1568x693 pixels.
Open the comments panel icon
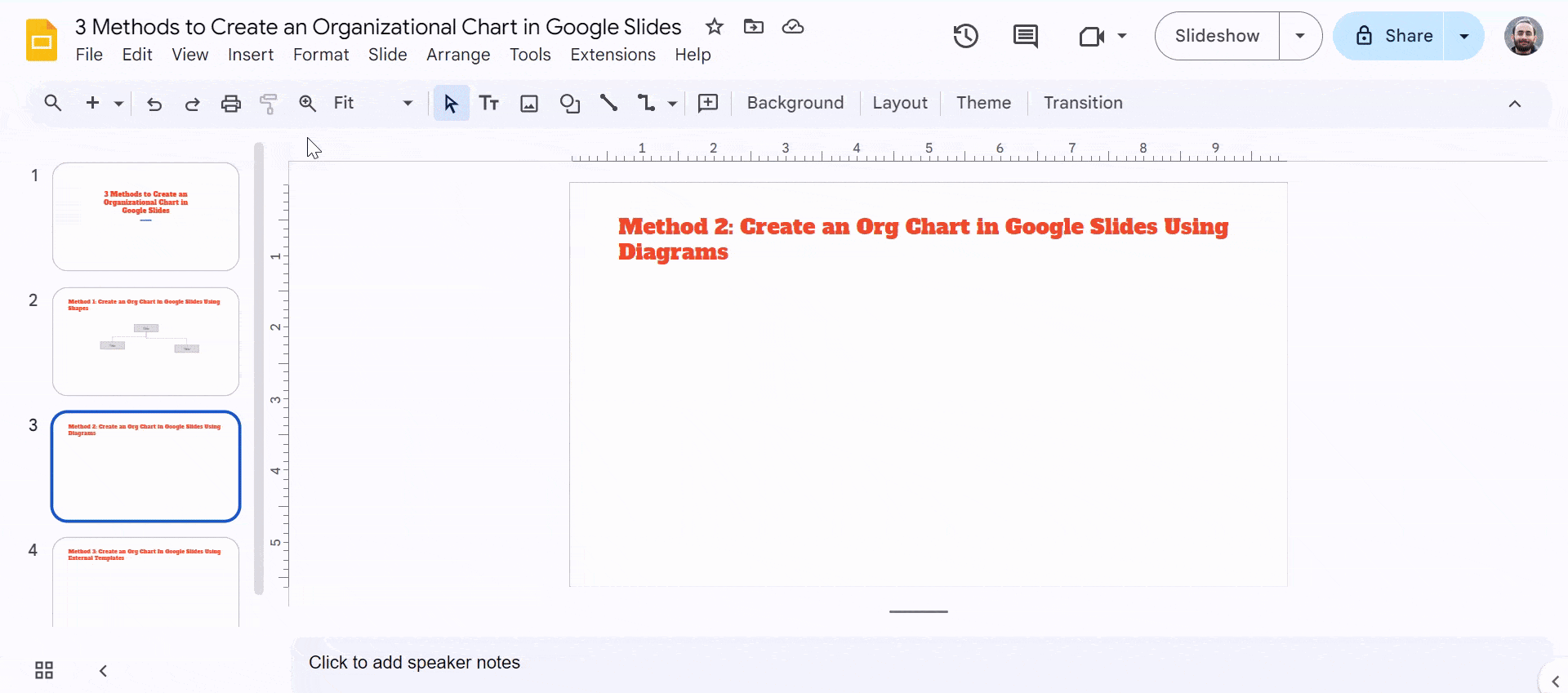[x=1025, y=36]
